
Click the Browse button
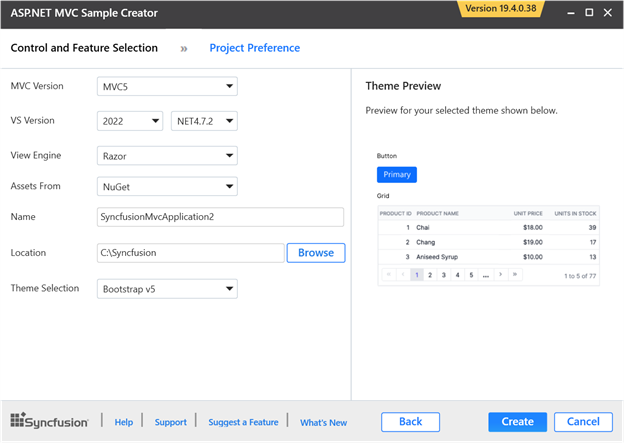pyautogui.click(x=316, y=253)
